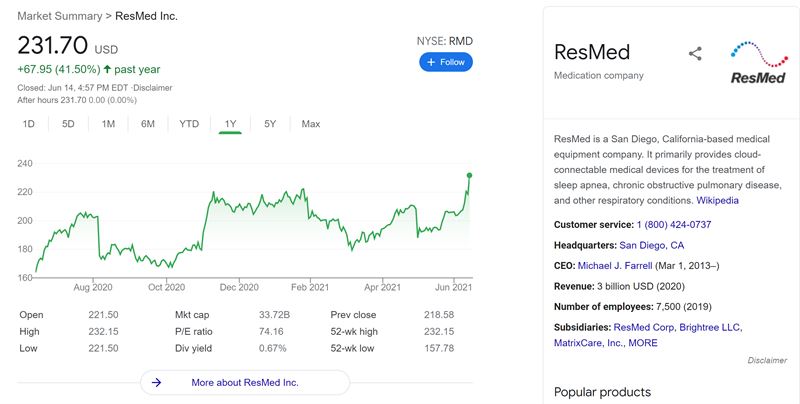Click the Div yield value 0.67%
The width and height of the screenshot is (800, 404).
point(272,348)
